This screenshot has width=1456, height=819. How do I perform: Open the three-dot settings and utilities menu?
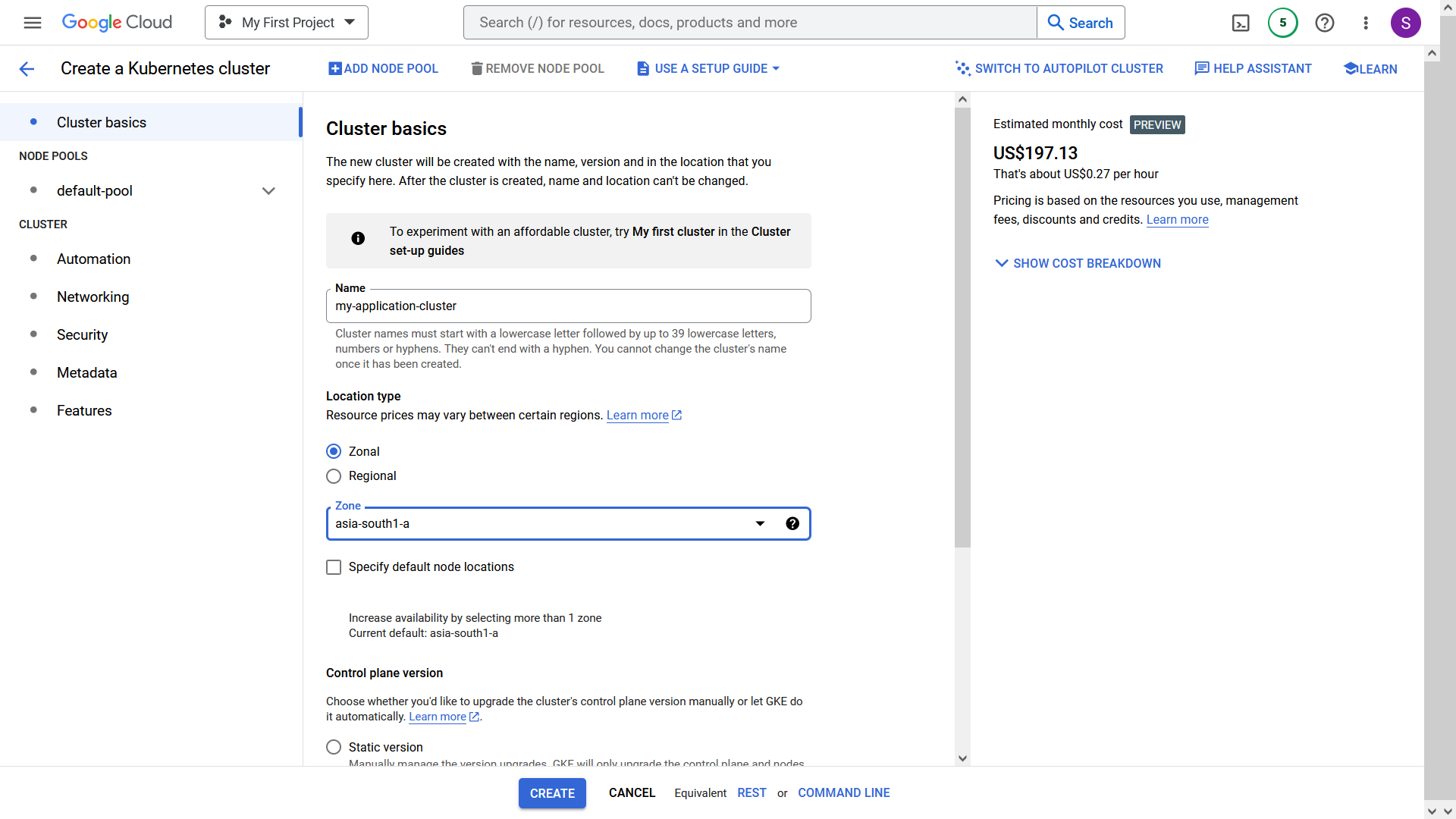coord(1366,23)
